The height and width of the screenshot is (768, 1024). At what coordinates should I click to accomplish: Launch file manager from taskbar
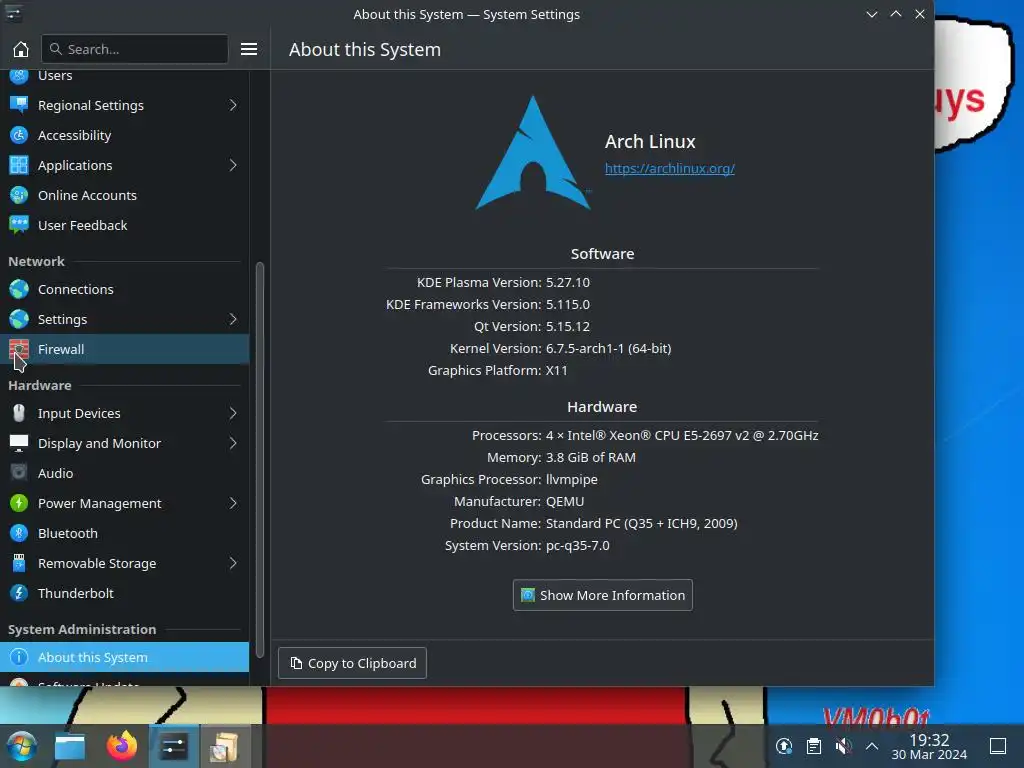[70, 746]
